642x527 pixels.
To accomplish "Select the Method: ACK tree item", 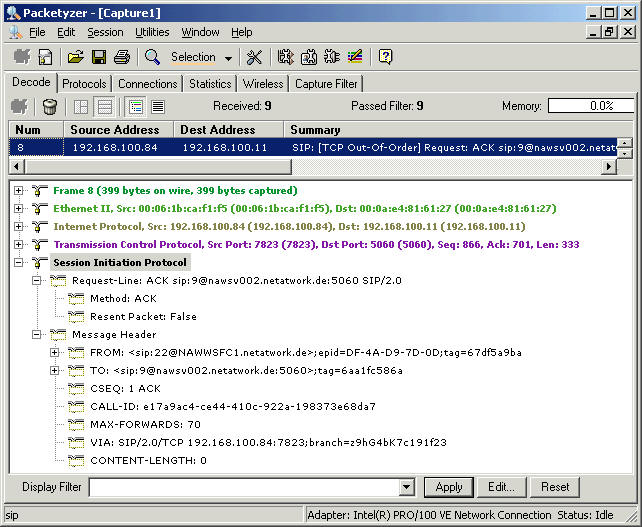I will (124, 299).
